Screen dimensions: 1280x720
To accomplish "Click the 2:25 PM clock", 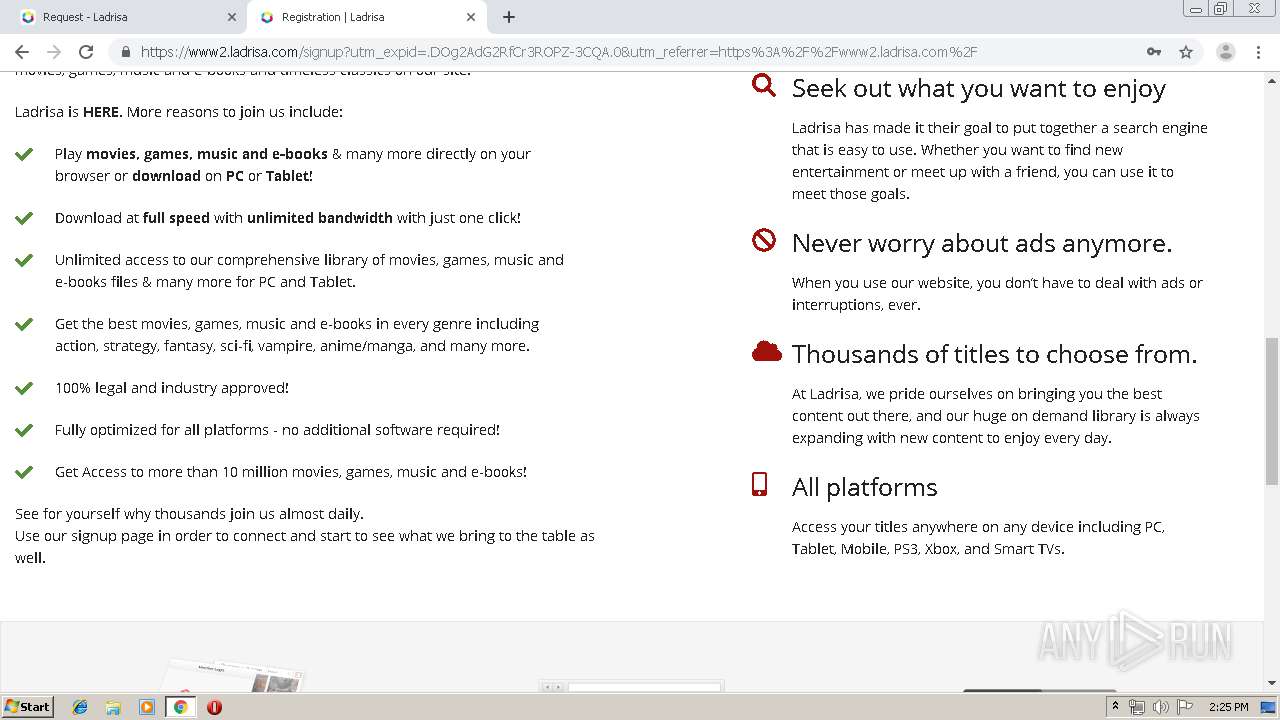I will pyautogui.click(x=1229, y=707).
